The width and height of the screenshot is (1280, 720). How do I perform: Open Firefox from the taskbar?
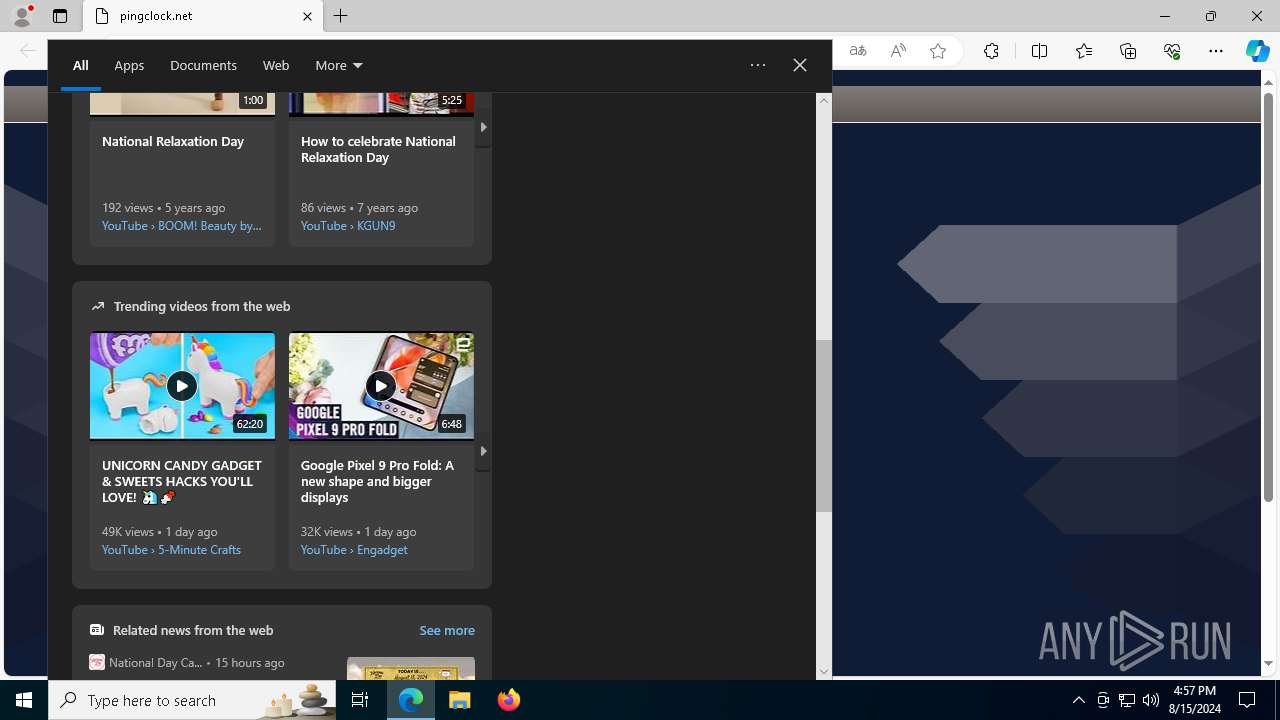(x=509, y=700)
